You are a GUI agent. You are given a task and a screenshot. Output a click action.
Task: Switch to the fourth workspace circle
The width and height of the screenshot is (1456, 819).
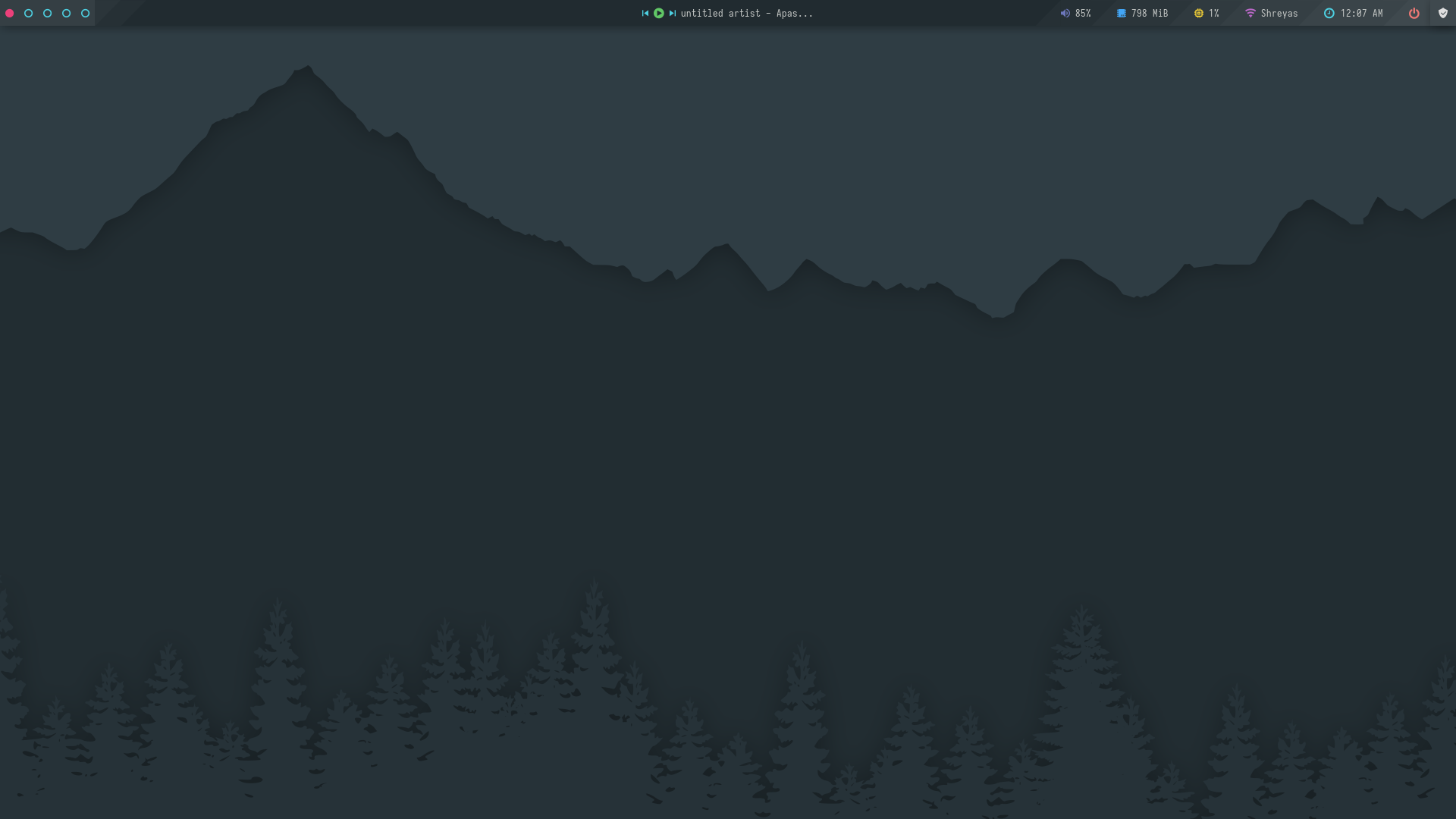tap(67, 13)
